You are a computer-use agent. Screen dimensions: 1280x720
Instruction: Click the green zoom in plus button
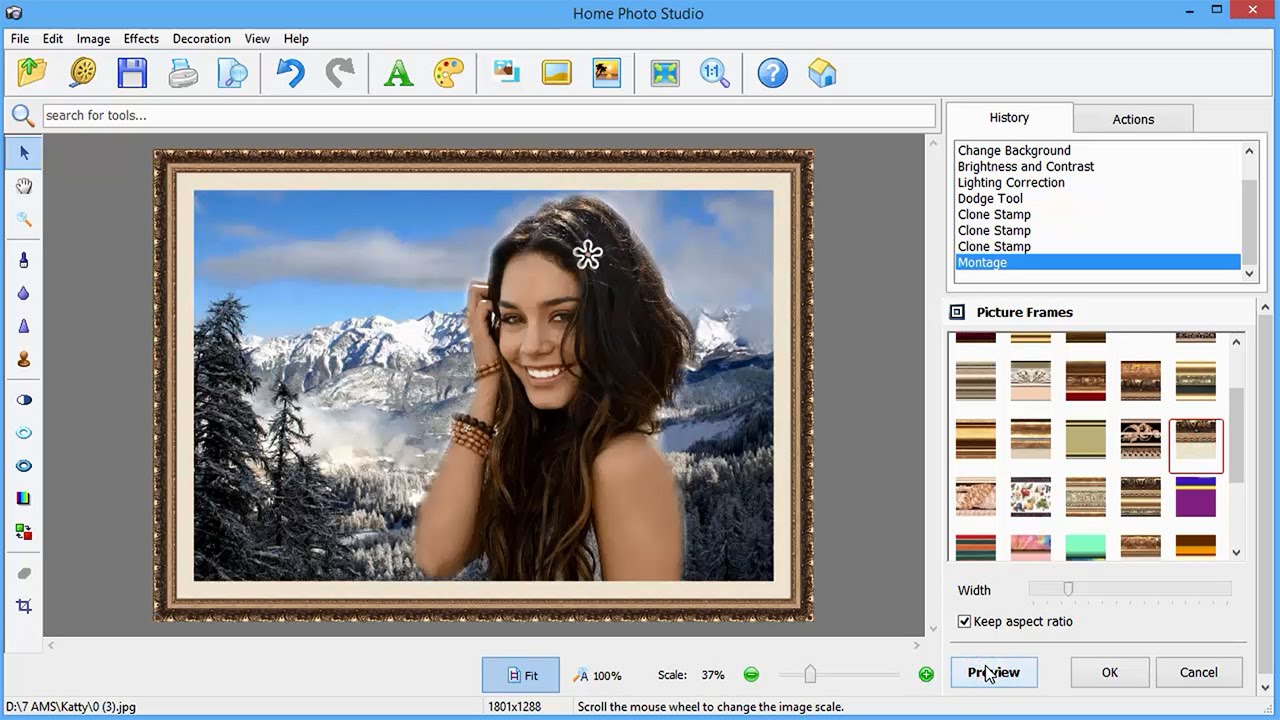[x=926, y=675]
